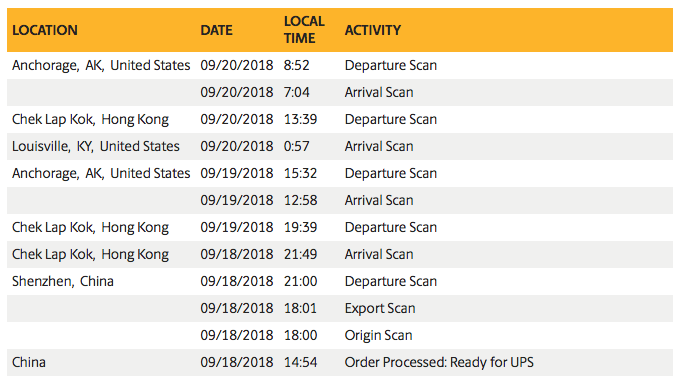
Task: Click the 7:04 local time cell
Action: coord(297,92)
